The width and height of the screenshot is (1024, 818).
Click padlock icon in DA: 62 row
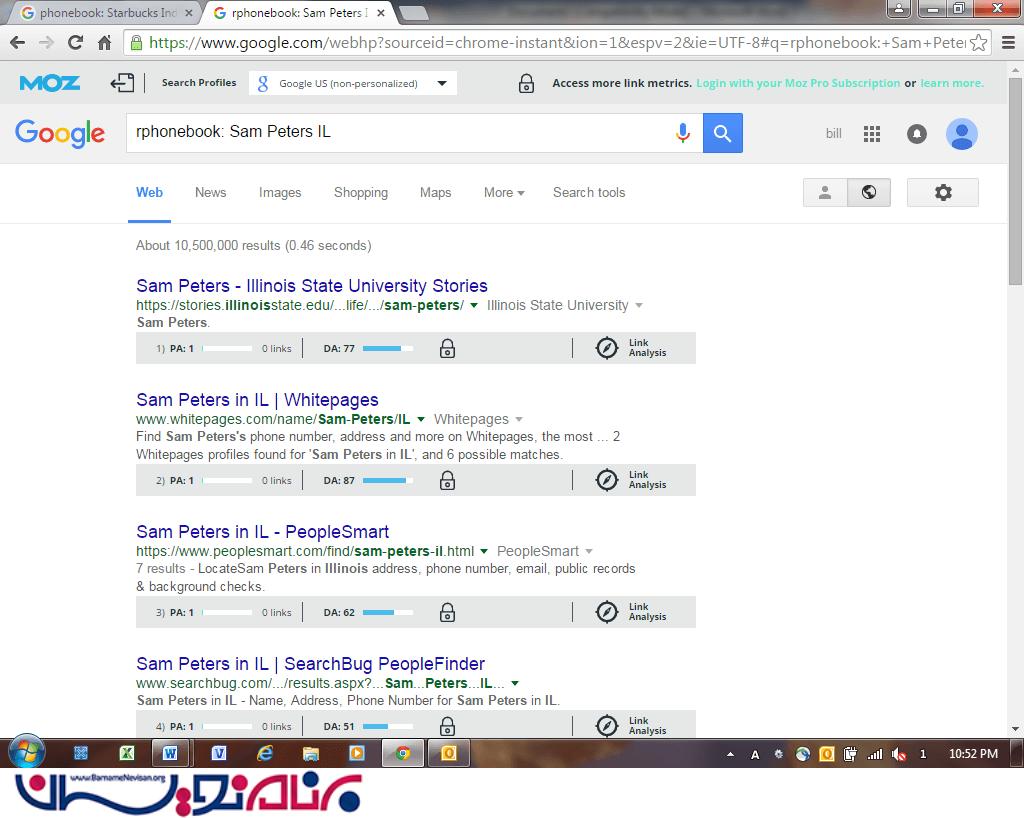[x=447, y=612]
